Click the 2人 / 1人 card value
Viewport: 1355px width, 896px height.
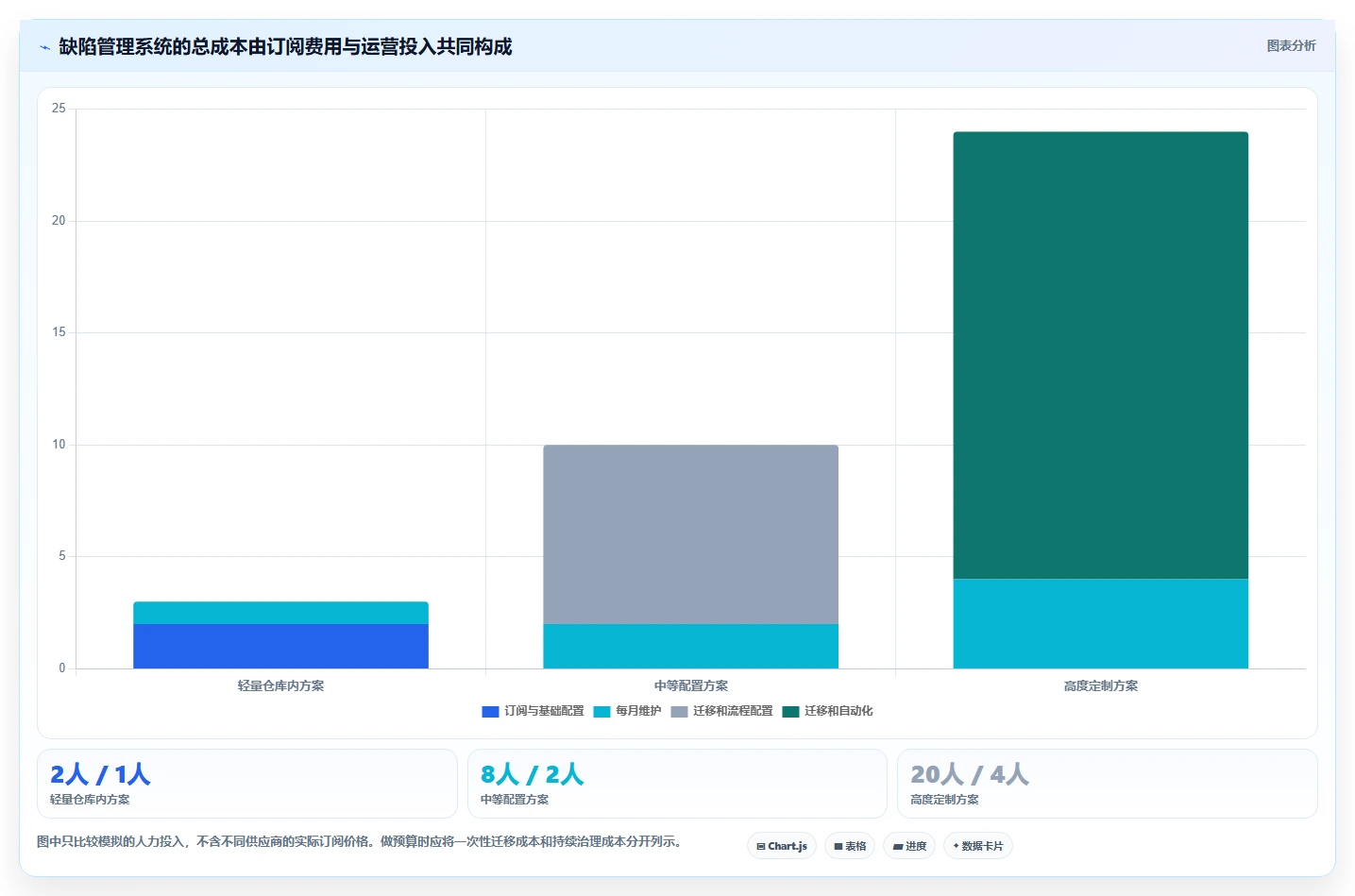100,775
